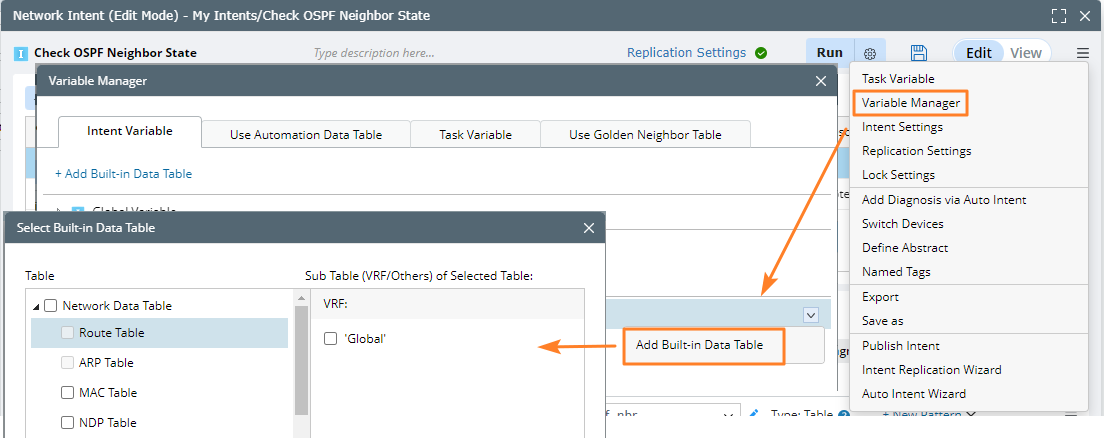Click the fullscreen icon in title bar
Viewport: 1104px width, 438px height.
coord(1059,16)
